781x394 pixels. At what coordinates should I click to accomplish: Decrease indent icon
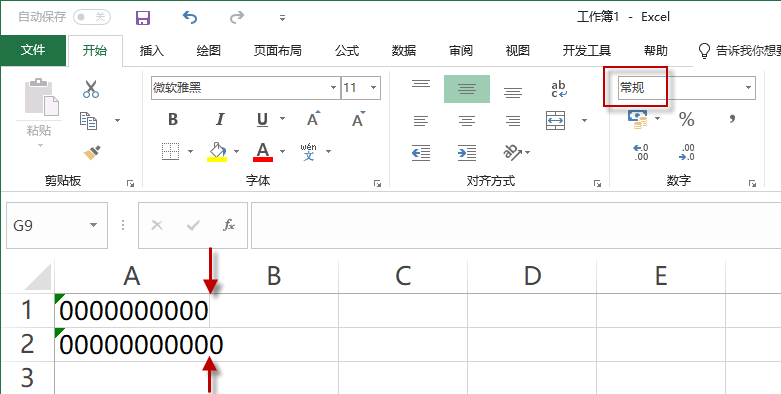click(x=421, y=152)
